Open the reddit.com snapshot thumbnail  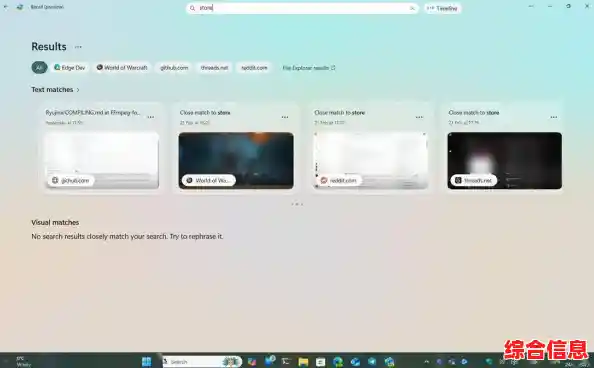[x=370, y=160]
